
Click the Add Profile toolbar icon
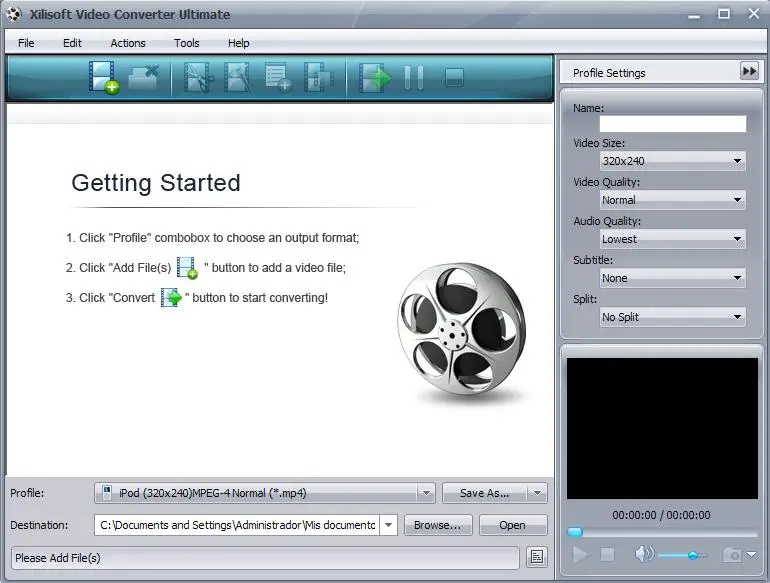(x=278, y=77)
